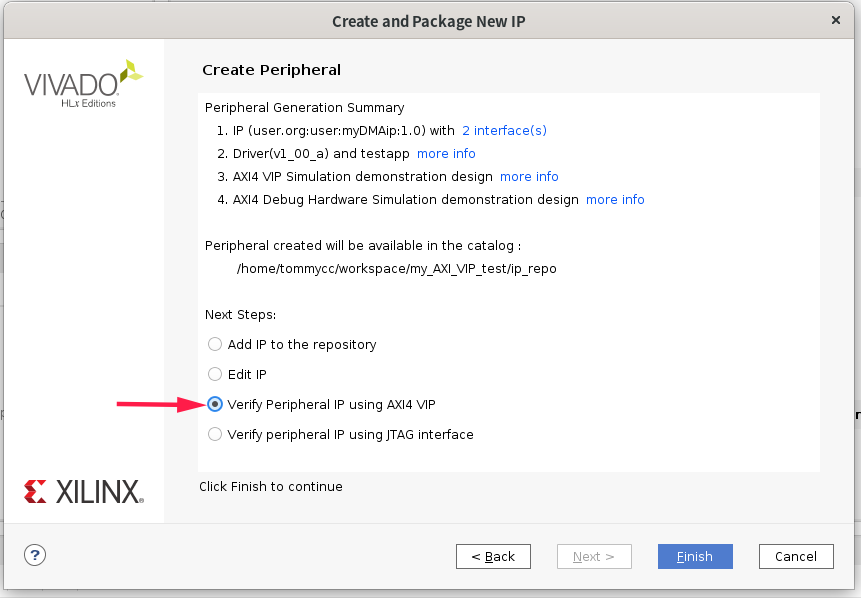Open more info for AXI4 Debug Hardware Simulation

pos(615,199)
